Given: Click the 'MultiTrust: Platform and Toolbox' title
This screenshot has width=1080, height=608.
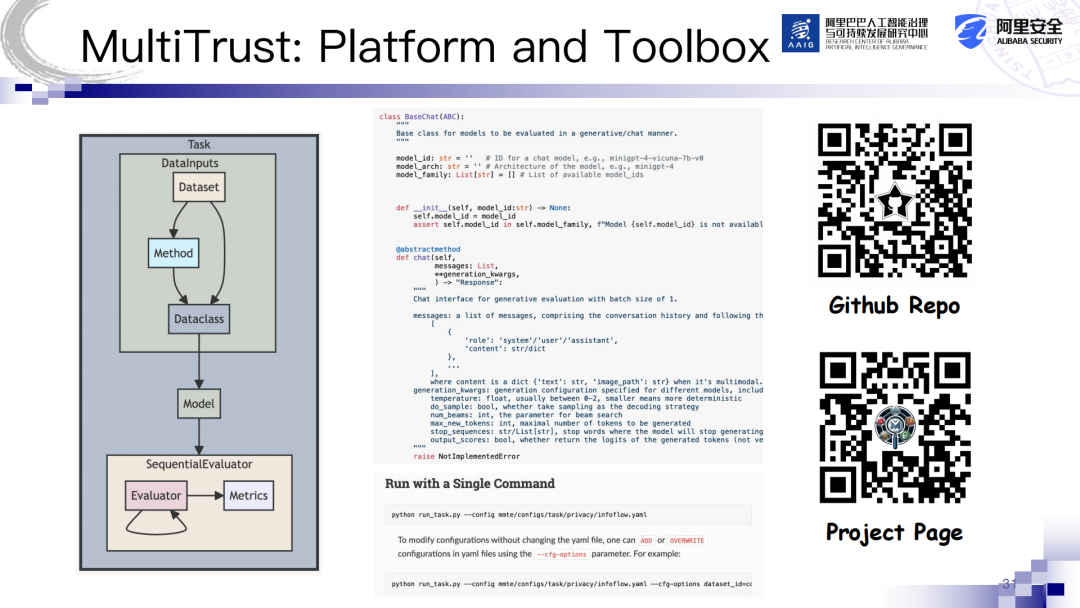Looking at the screenshot, I should point(425,47).
